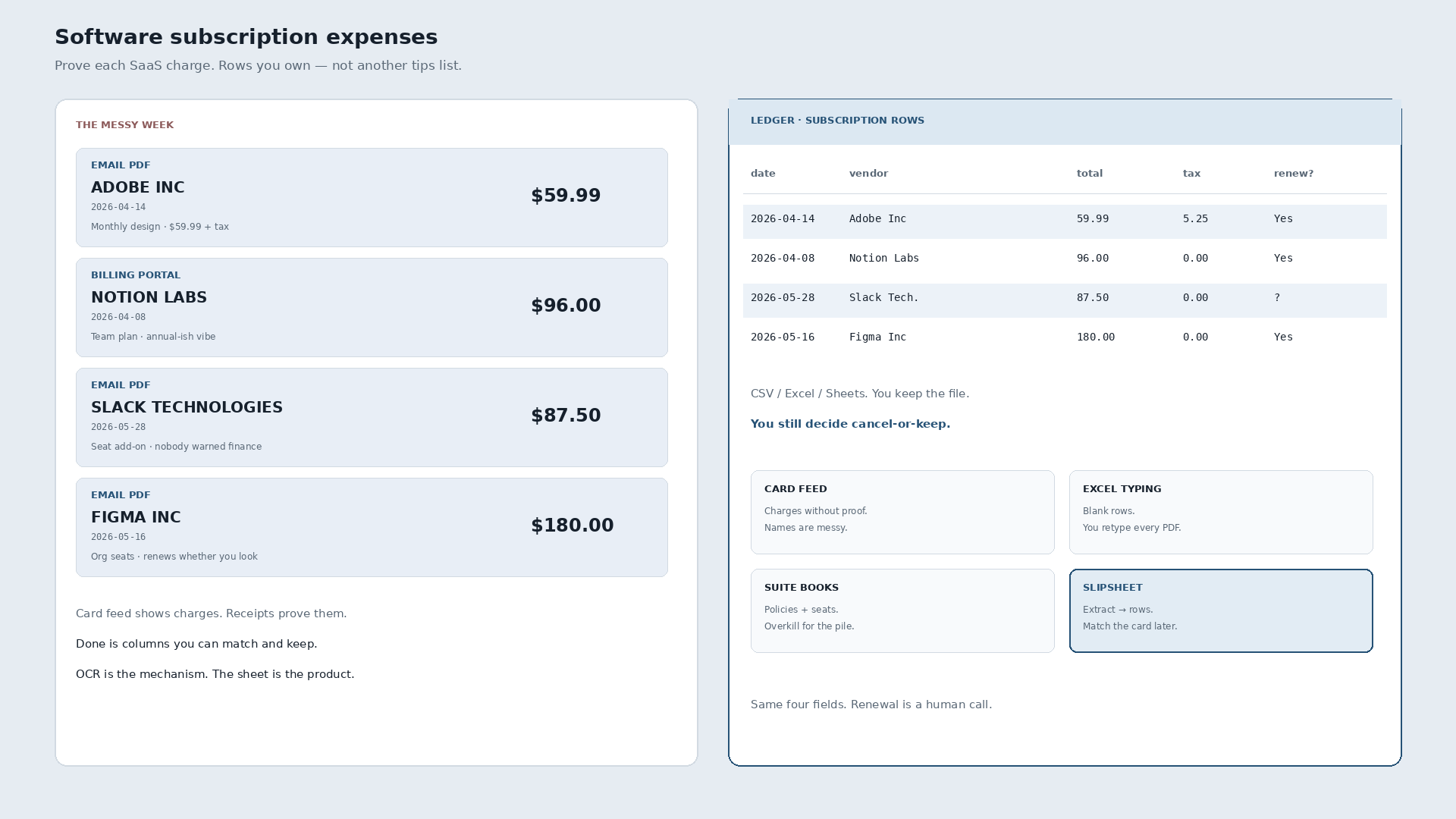Image resolution: width=1456 pixels, height=819 pixels.
Task: Click the tax cell in Notion Labs row
Action: (x=1195, y=259)
